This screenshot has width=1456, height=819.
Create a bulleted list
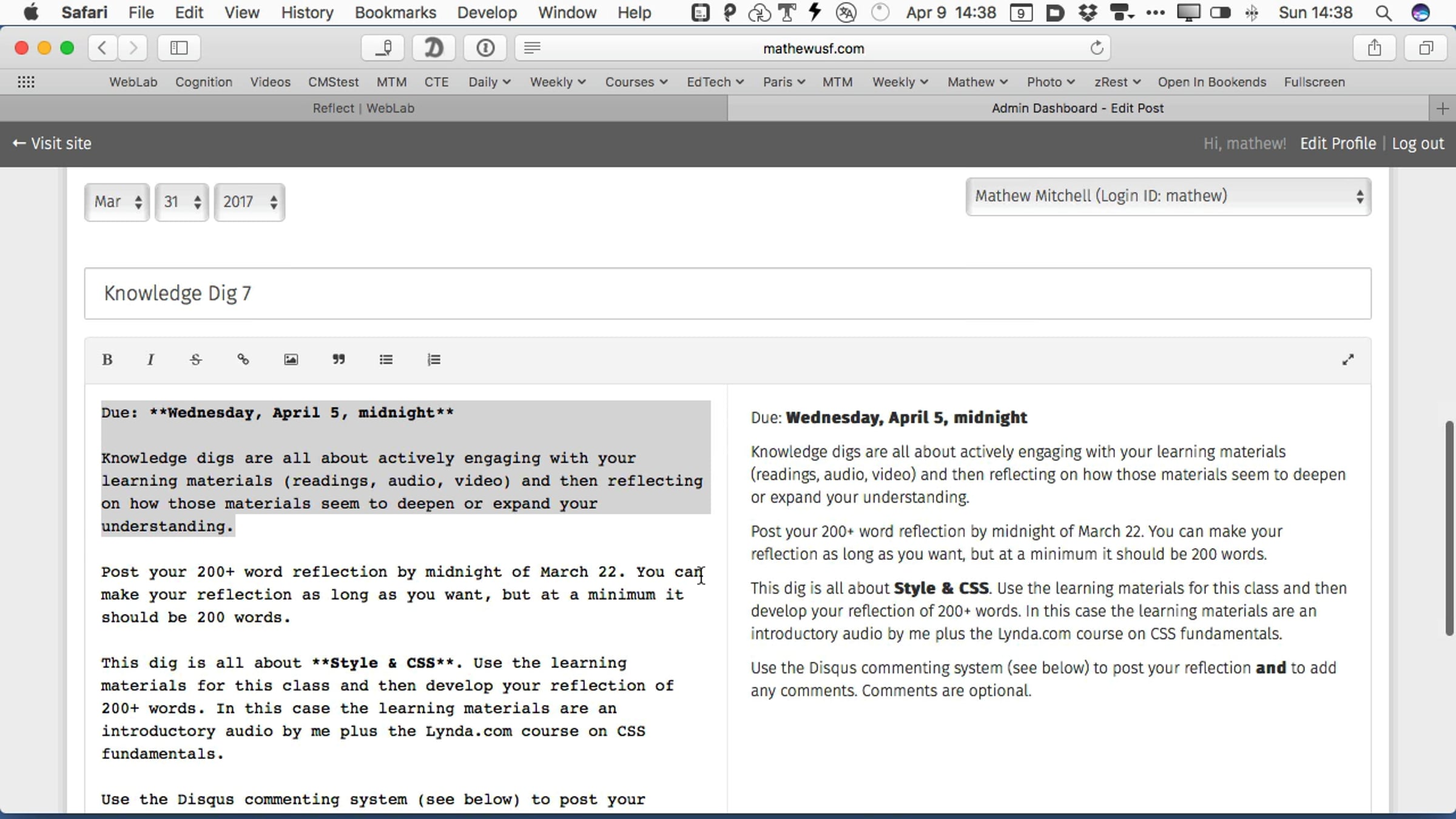[x=386, y=360]
